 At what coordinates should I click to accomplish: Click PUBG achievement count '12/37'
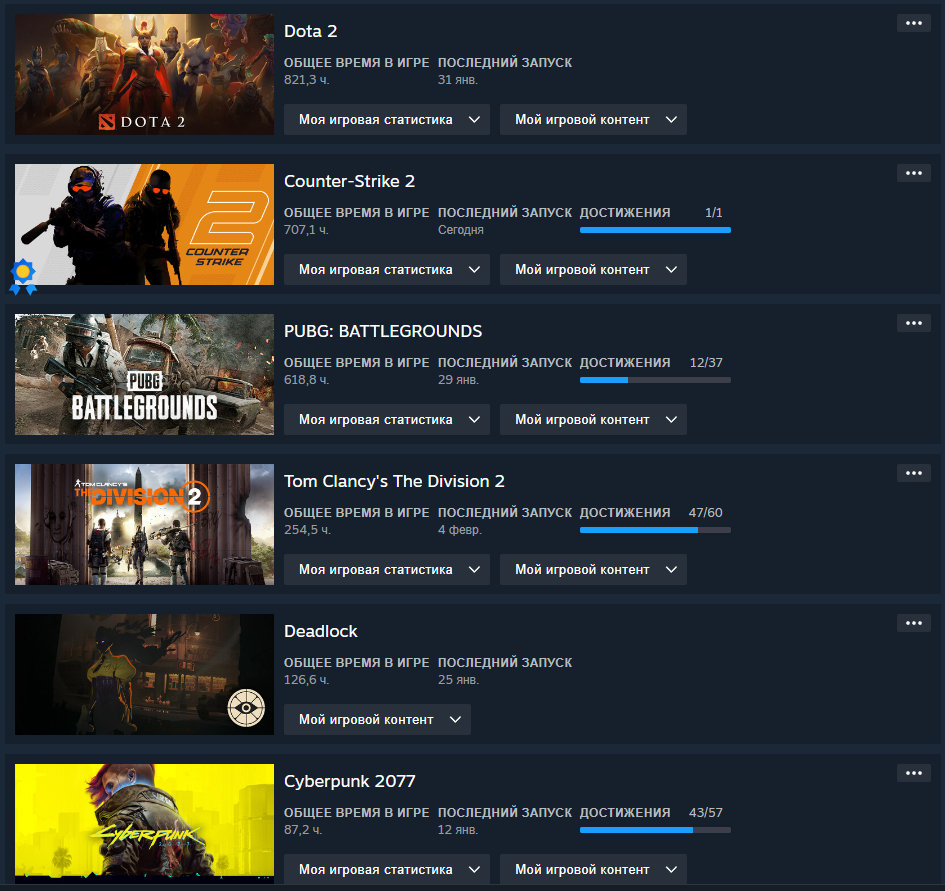(x=706, y=363)
